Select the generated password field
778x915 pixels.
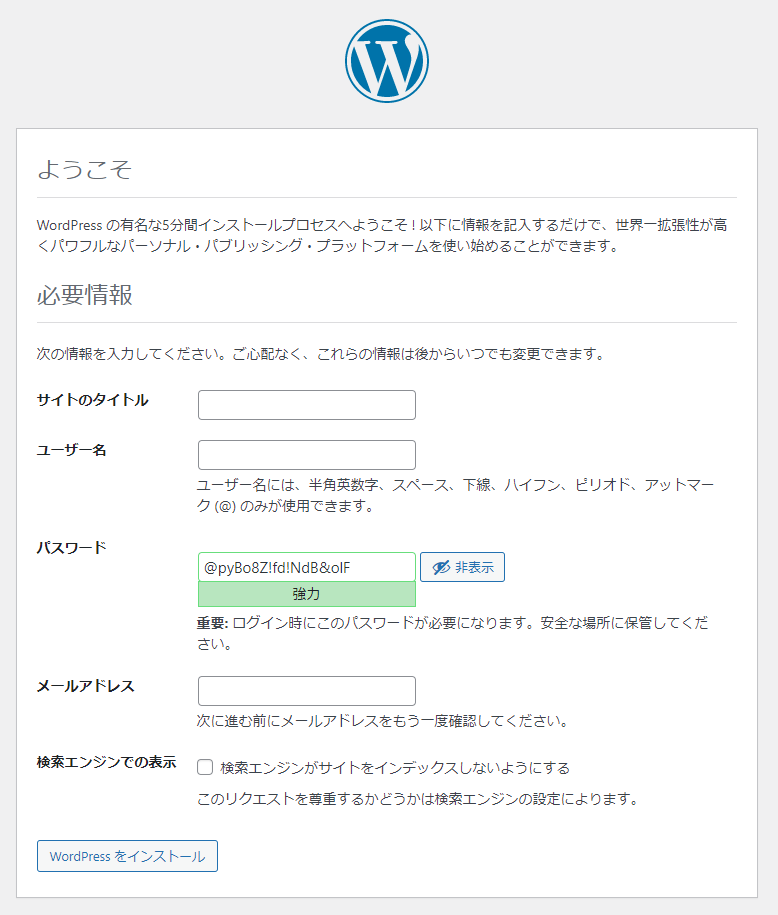pyautogui.click(x=307, y=567)
